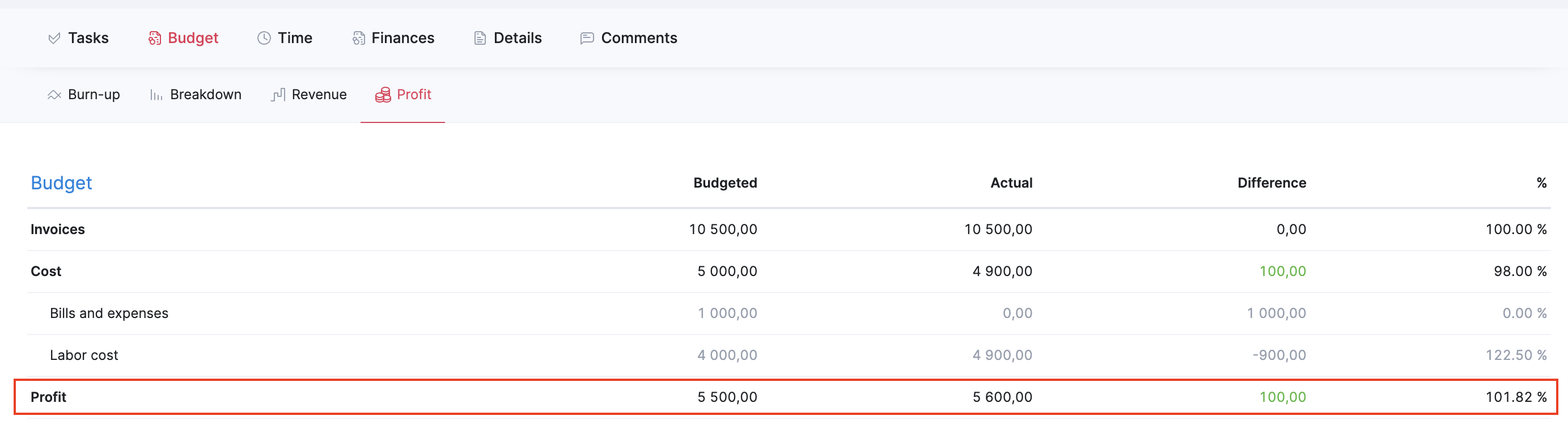This screenshot has height=441, width=1568.
Task: Click Profit green difference 100,00
Action: click(1282, 397)
